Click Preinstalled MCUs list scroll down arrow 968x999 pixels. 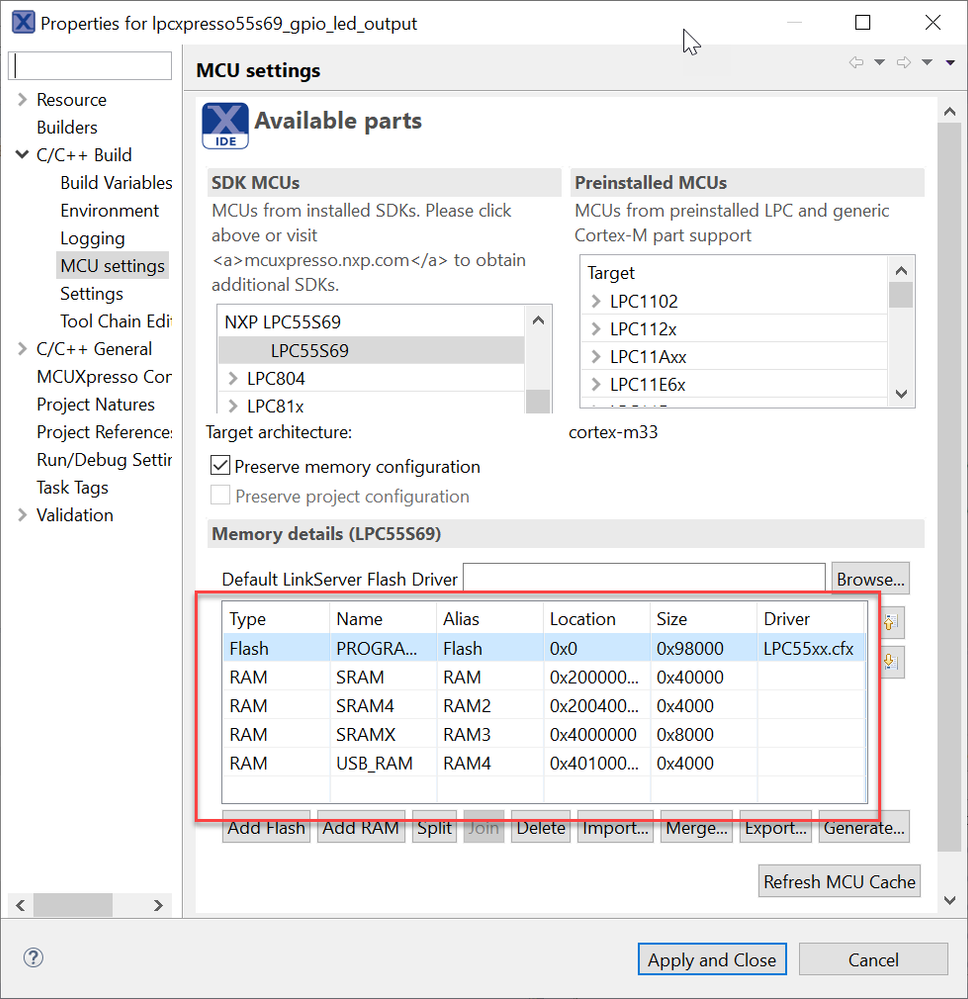901,394
